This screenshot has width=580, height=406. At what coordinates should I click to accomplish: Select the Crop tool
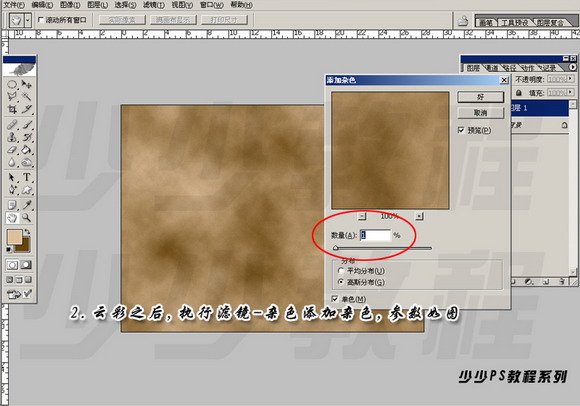(x=12, y=109)
